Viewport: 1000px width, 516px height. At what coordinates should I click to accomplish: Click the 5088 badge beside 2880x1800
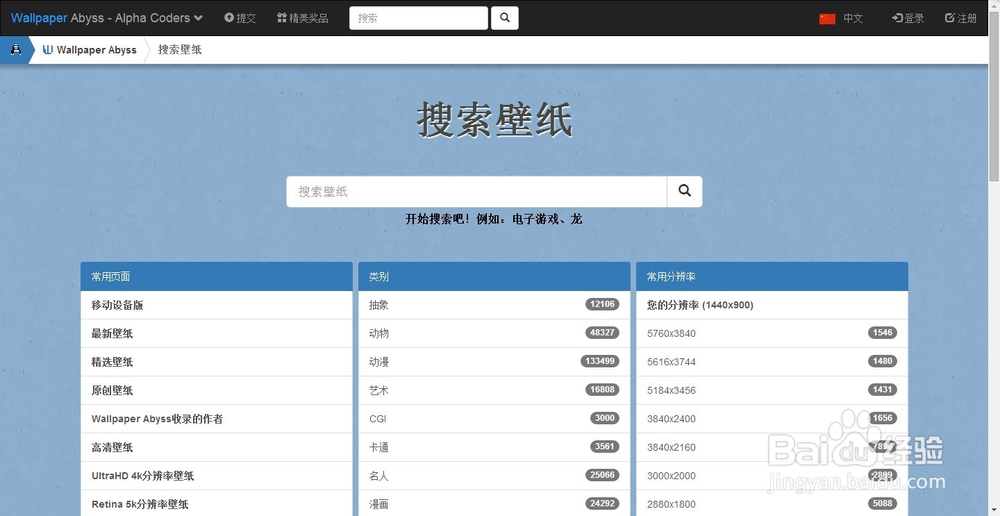point(882,503)
